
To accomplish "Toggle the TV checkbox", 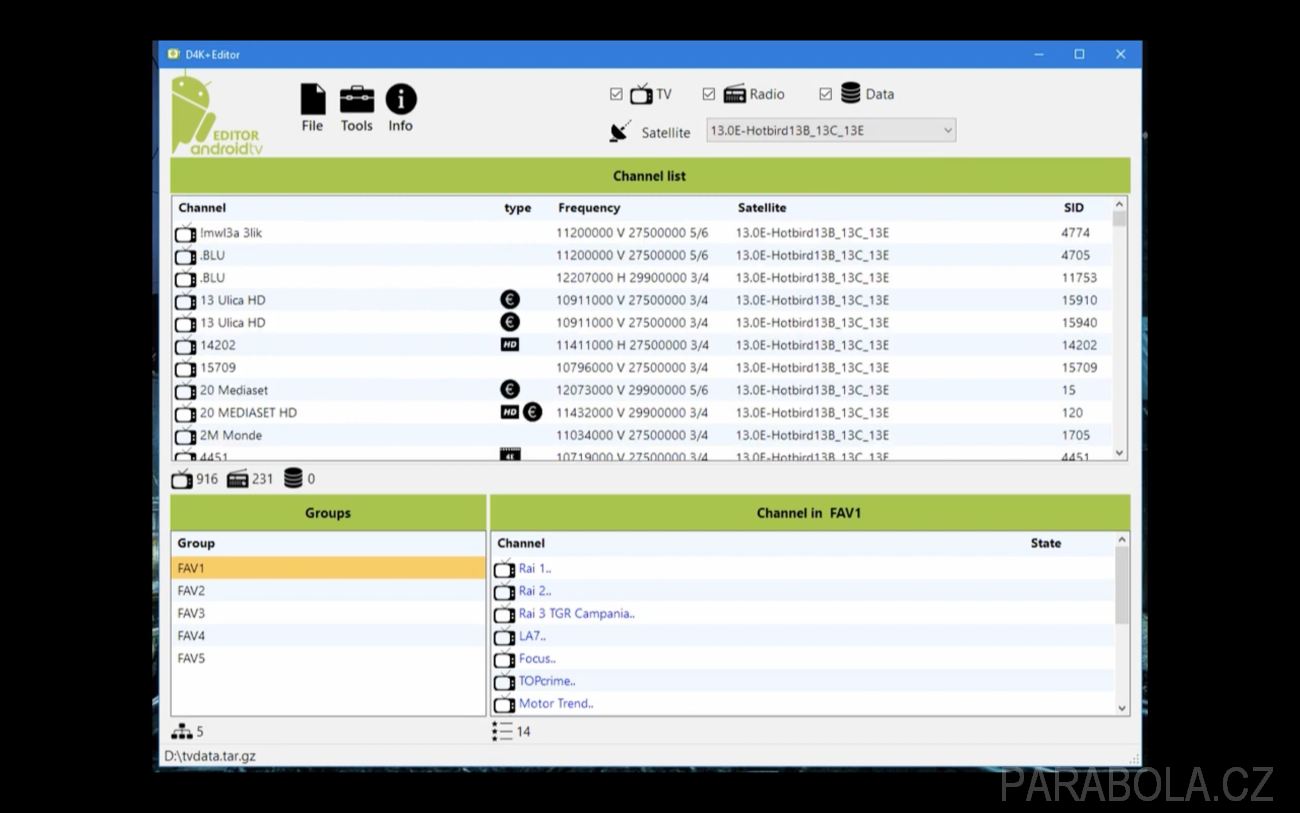I will [616, 94].
